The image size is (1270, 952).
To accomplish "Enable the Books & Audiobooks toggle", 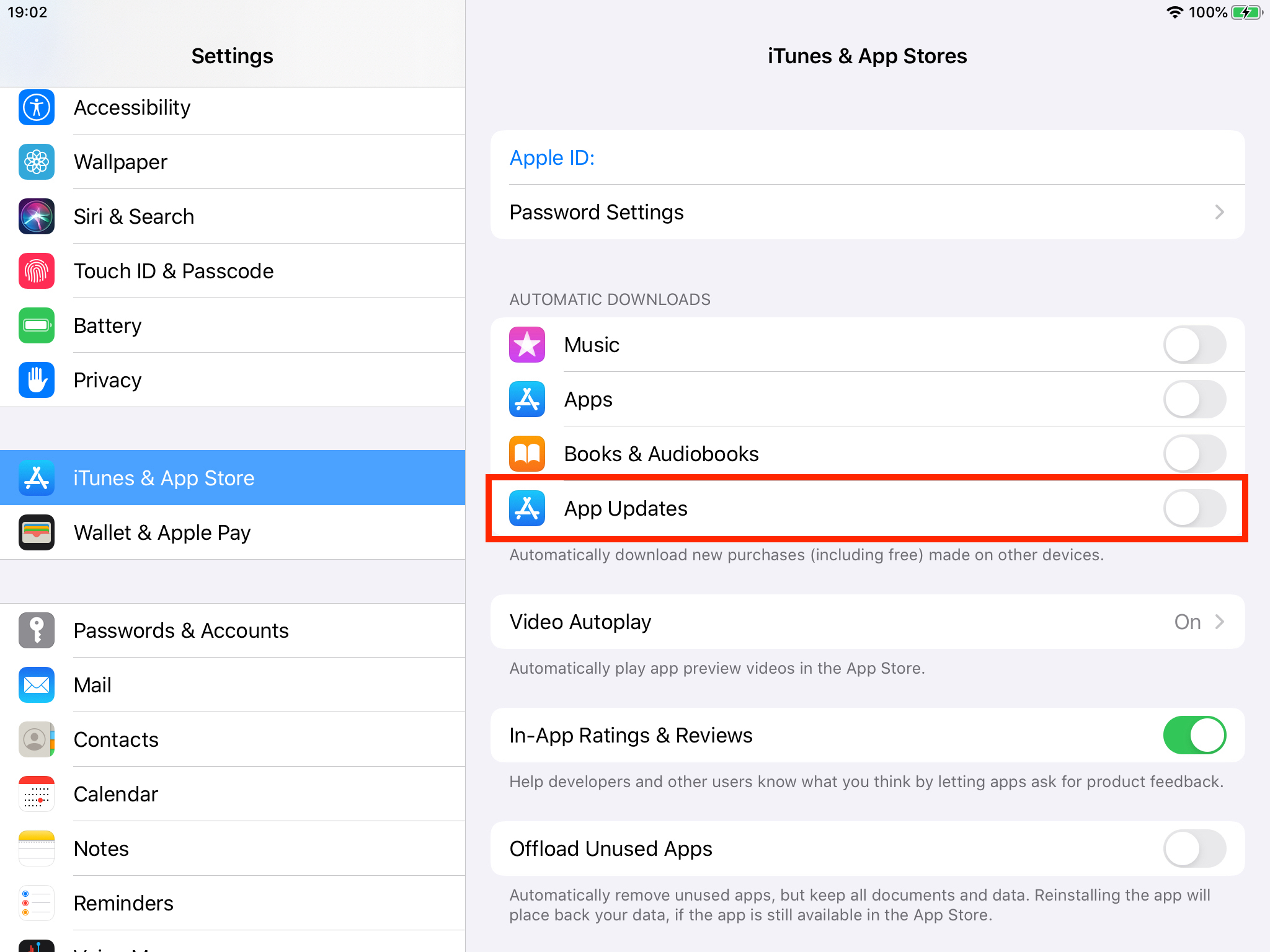I will [1194, 454].
